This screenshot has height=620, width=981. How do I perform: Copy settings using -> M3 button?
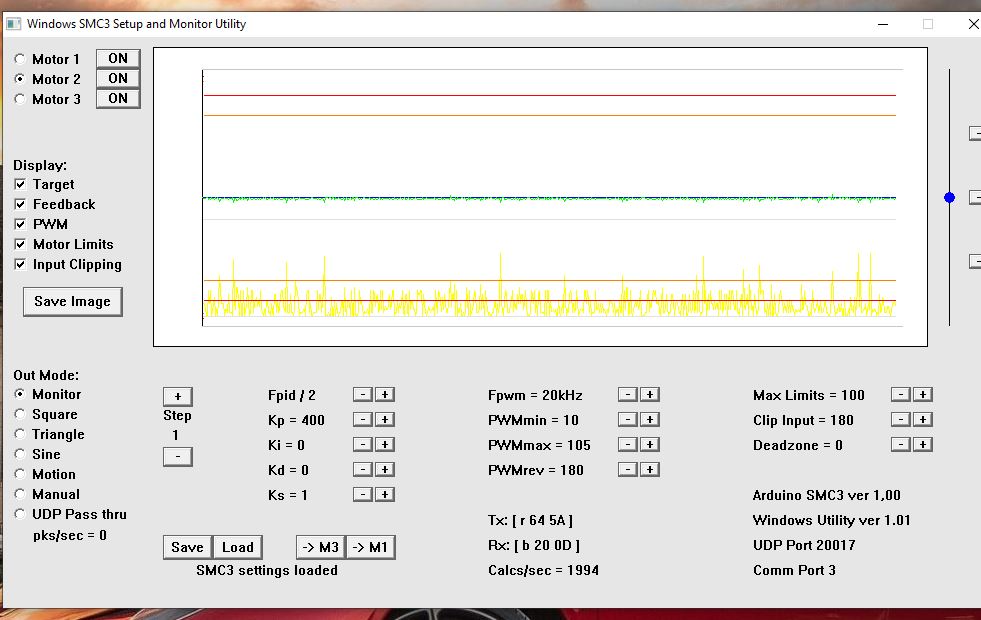click(320, 547)
